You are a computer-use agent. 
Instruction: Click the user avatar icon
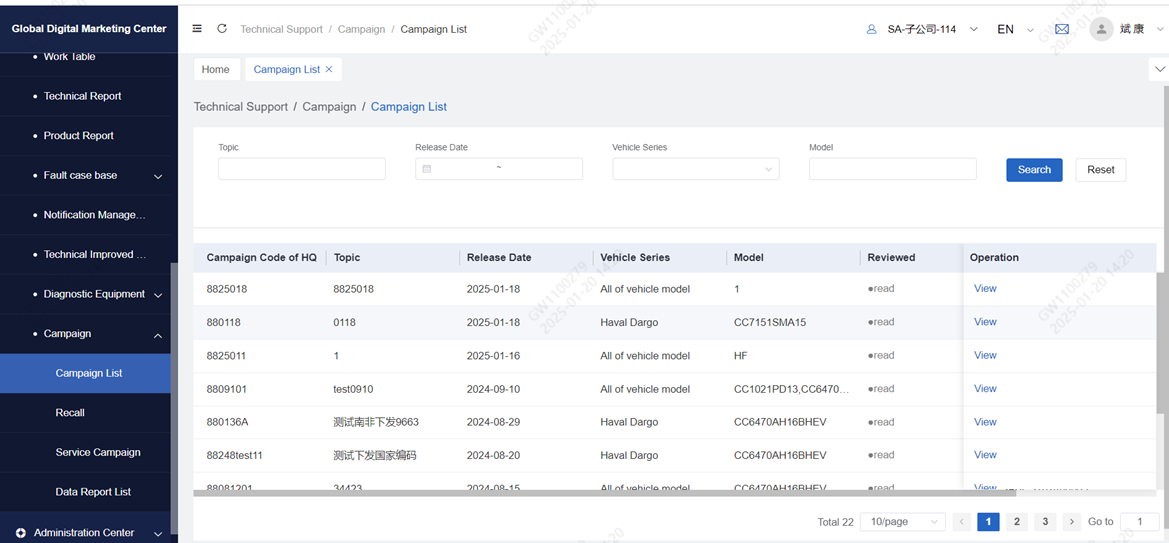click(x=1101, y=29)
